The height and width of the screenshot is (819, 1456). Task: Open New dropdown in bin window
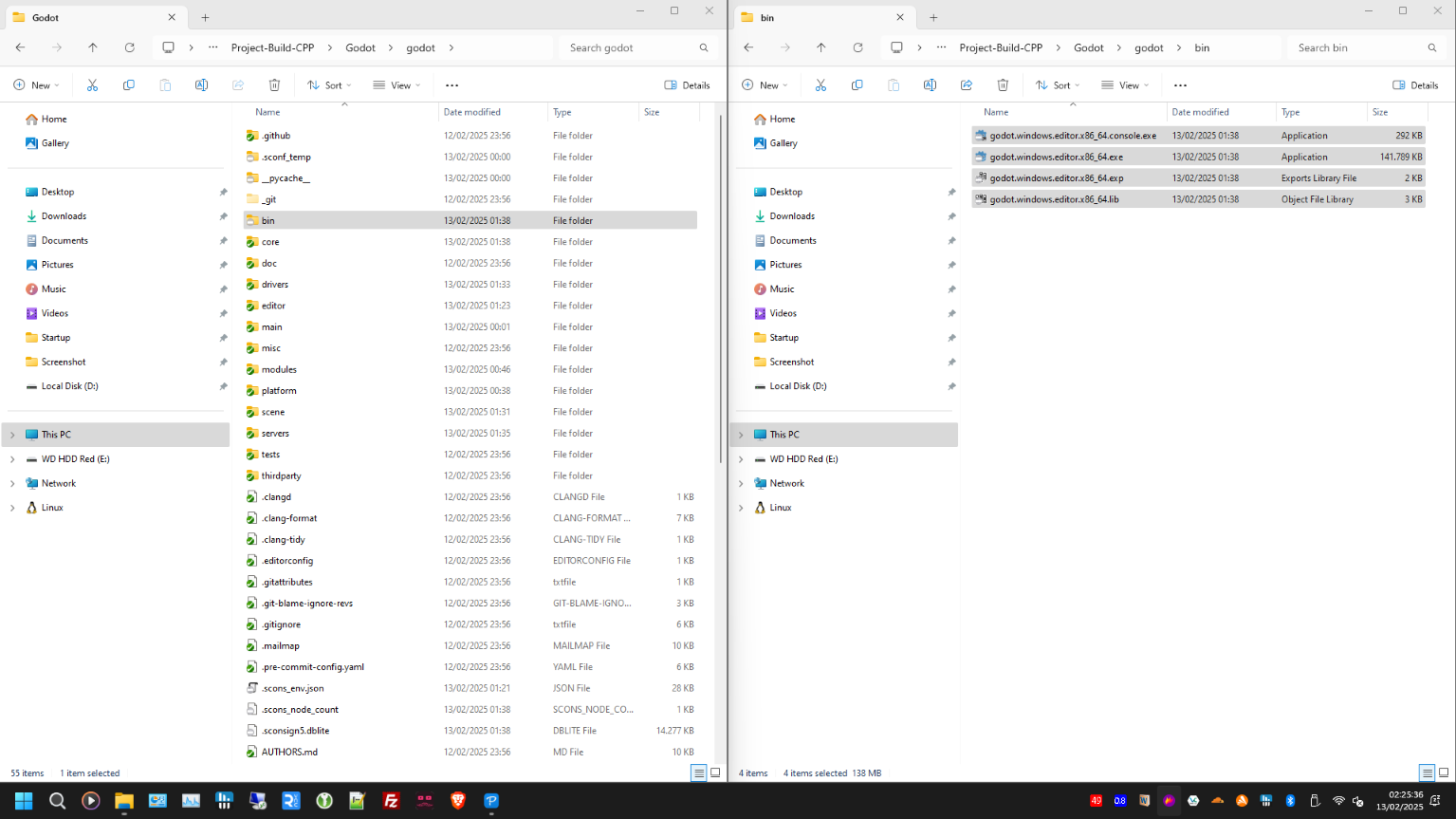(x=765, y=85)
